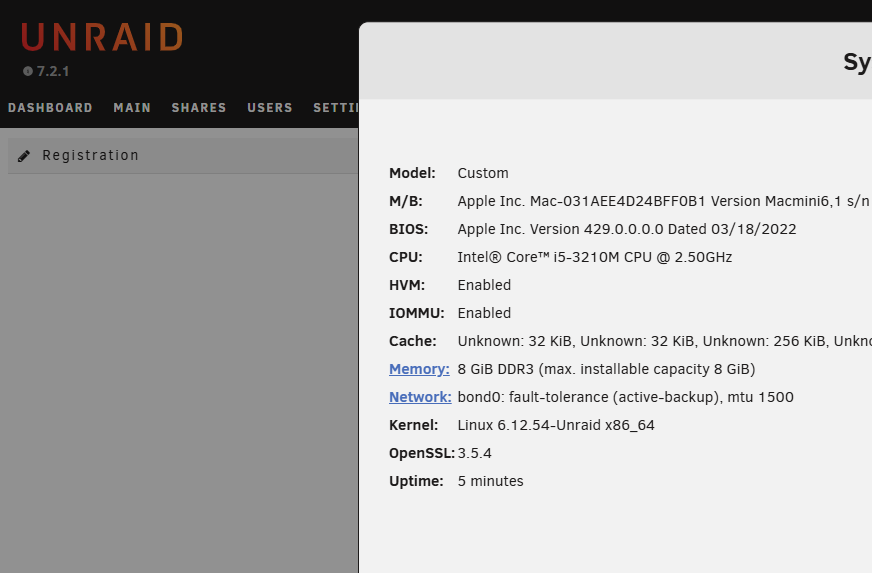The width and height of the screenshot is (872, 573).
Task: Click the bond0: fault-tolerance network text
Action: pyautogui.click(x=626, y=397)
